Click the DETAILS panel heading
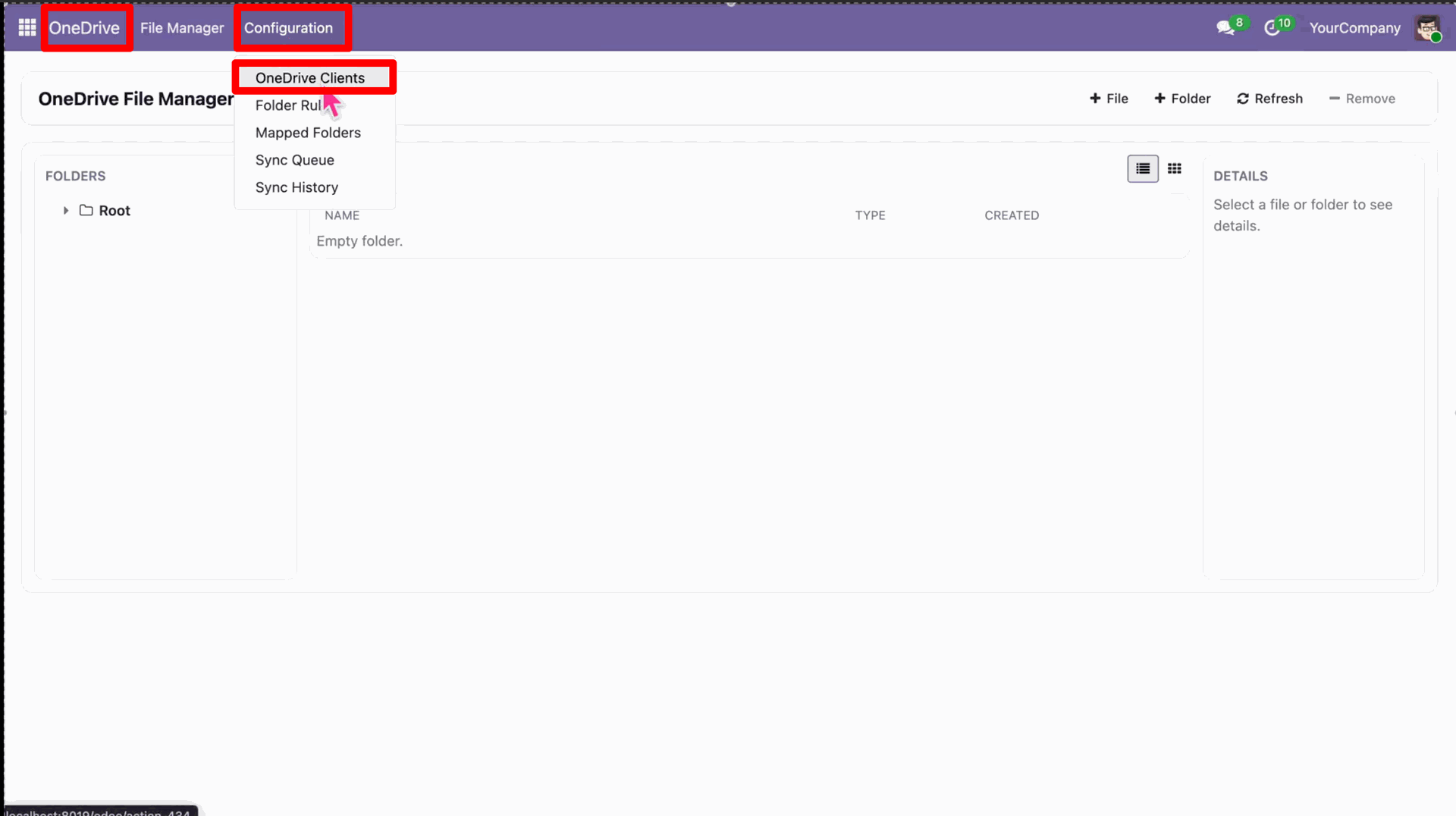Viewport: 1456px width, 816px height. pos(1241,176)
